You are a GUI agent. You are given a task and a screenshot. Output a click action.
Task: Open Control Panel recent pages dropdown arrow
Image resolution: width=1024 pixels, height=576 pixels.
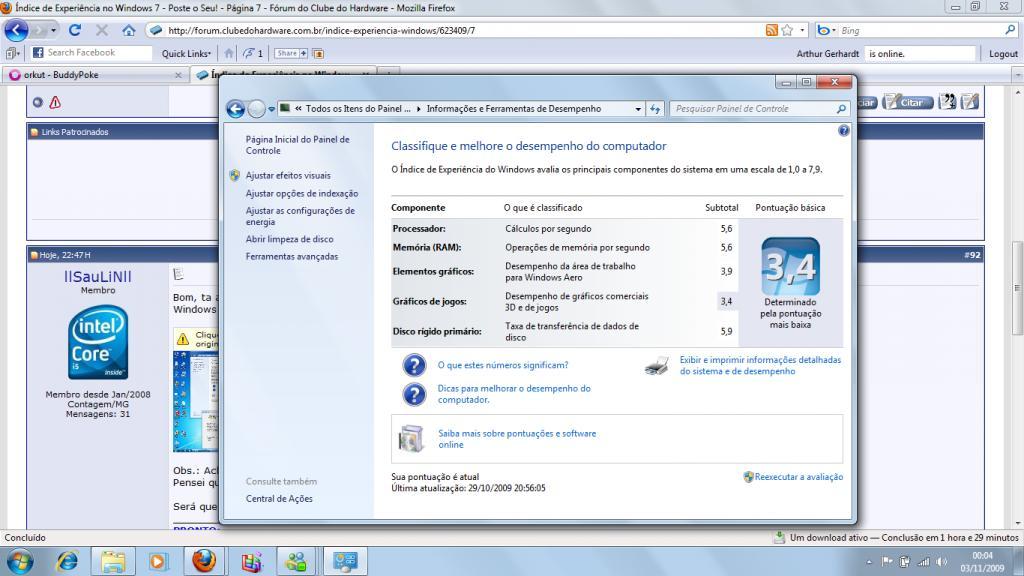[x=272, y=109]
